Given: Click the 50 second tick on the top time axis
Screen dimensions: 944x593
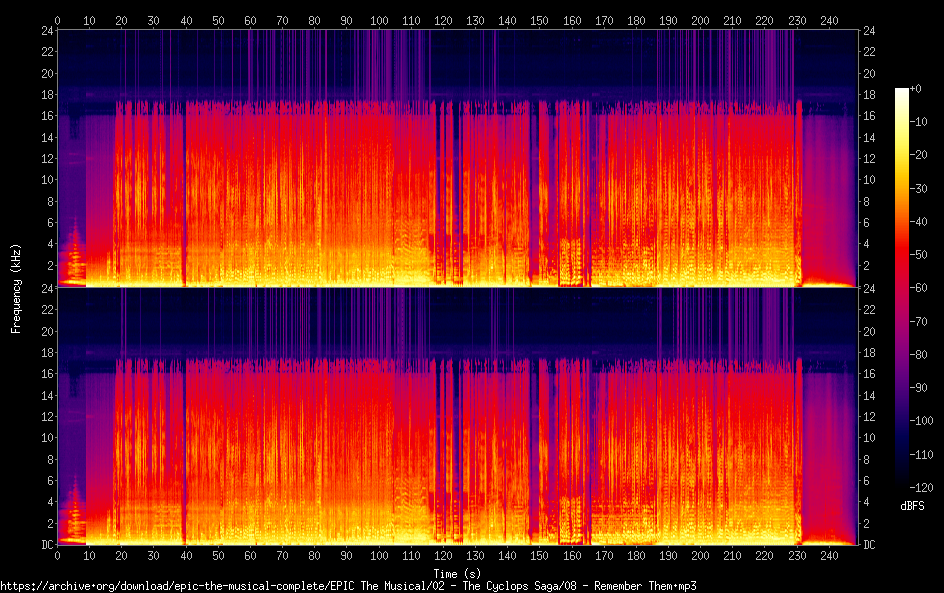Looking at the screenshot, I should 218,20.
